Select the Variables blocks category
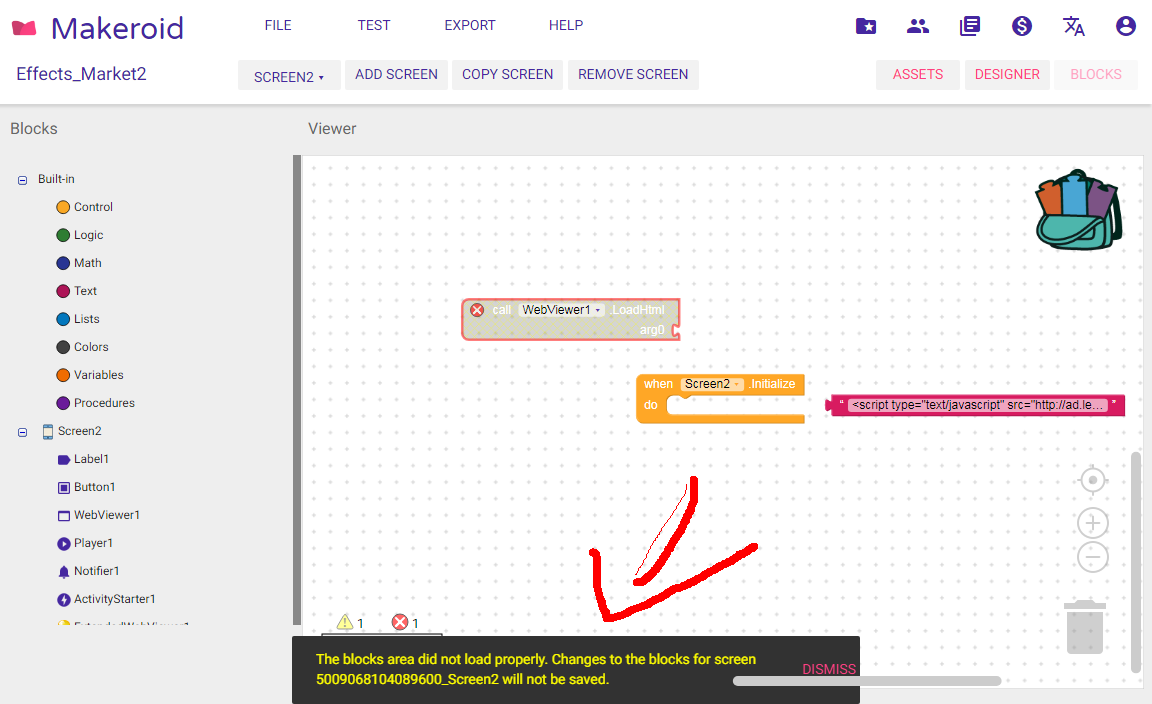 pos(90,375)
